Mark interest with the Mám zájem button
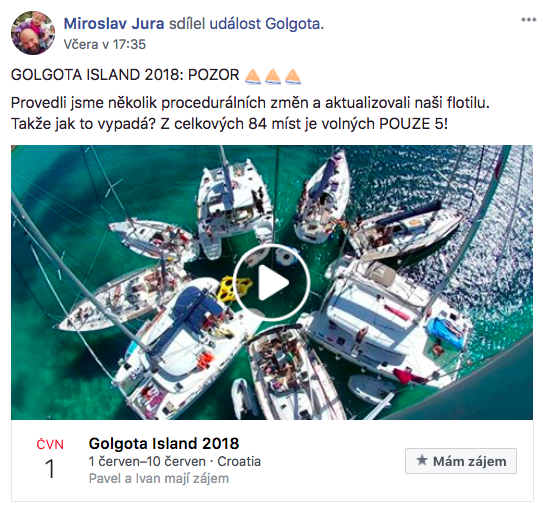 coord(461,461)
